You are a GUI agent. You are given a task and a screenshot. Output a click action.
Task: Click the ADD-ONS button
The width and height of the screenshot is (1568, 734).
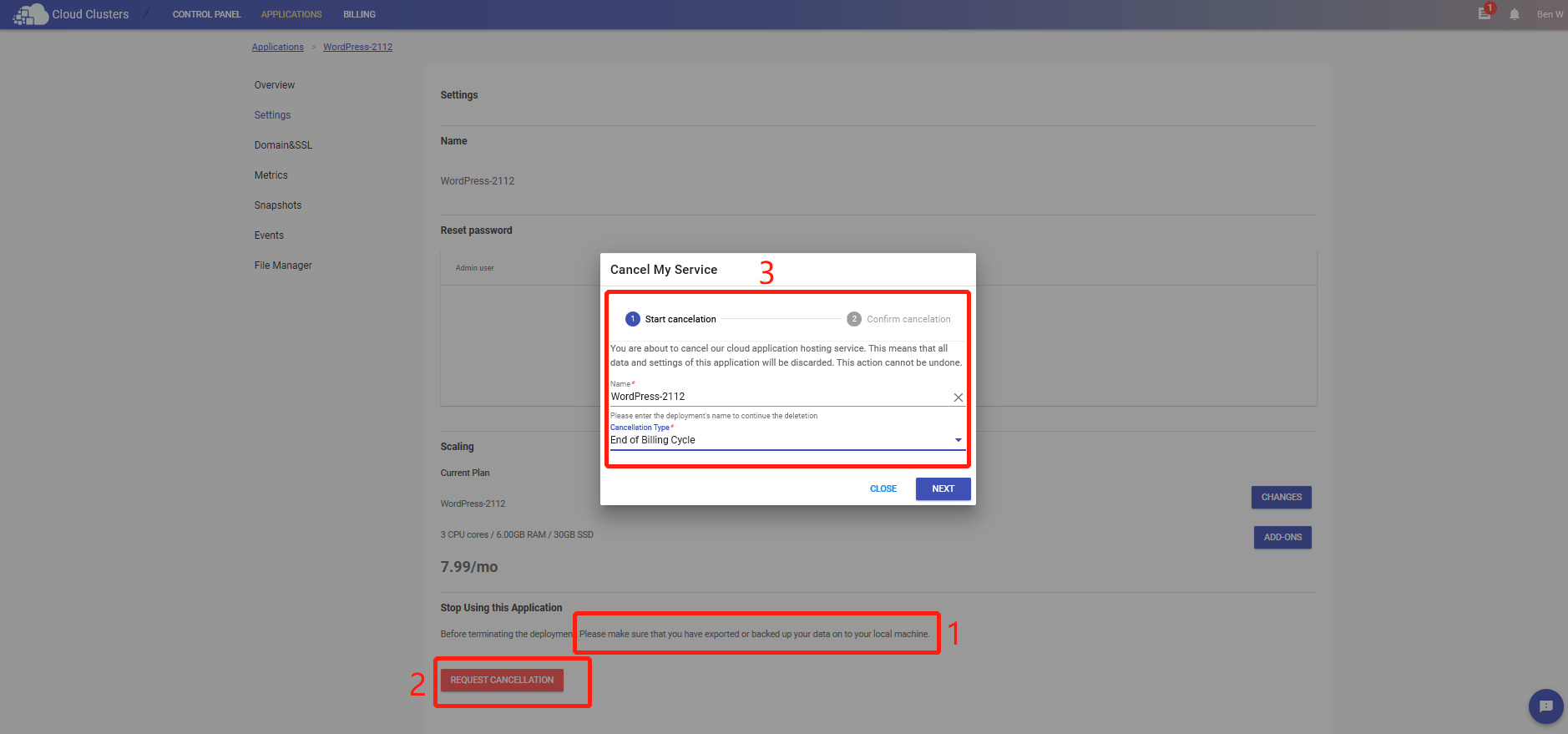(1282, 537)
